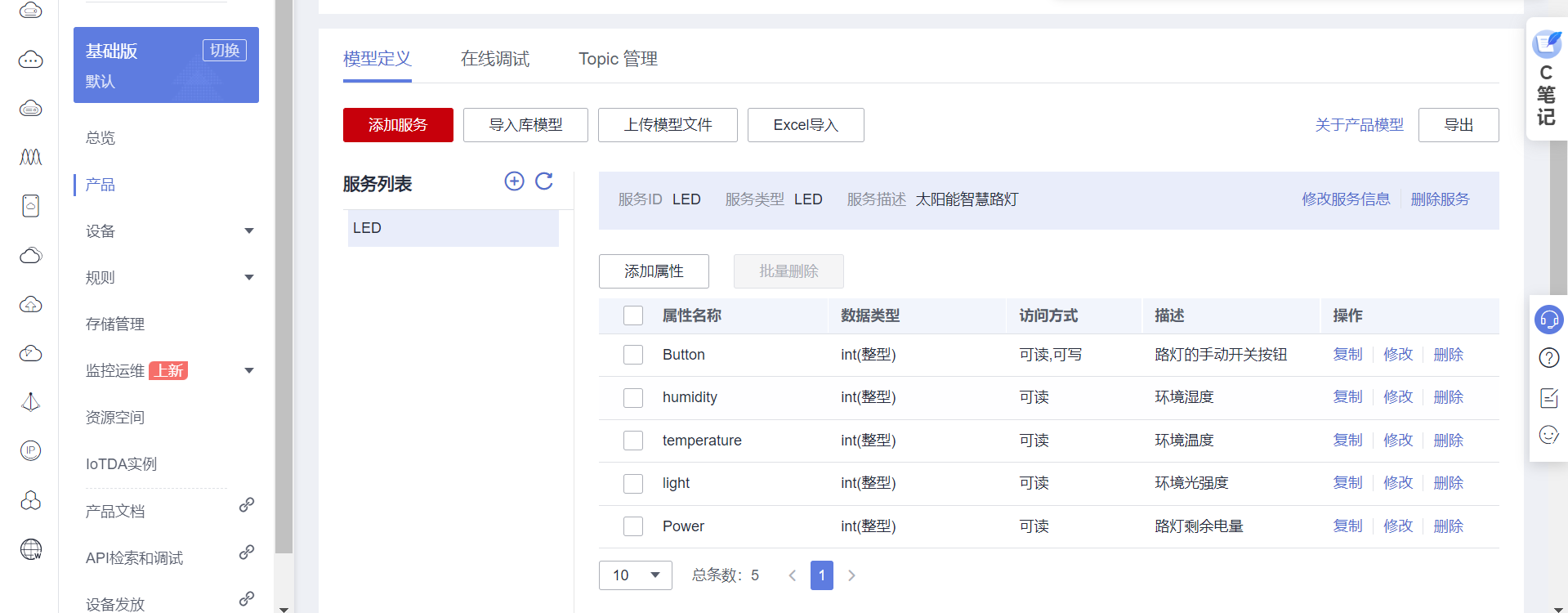Open the product documentation link icon

246,505
